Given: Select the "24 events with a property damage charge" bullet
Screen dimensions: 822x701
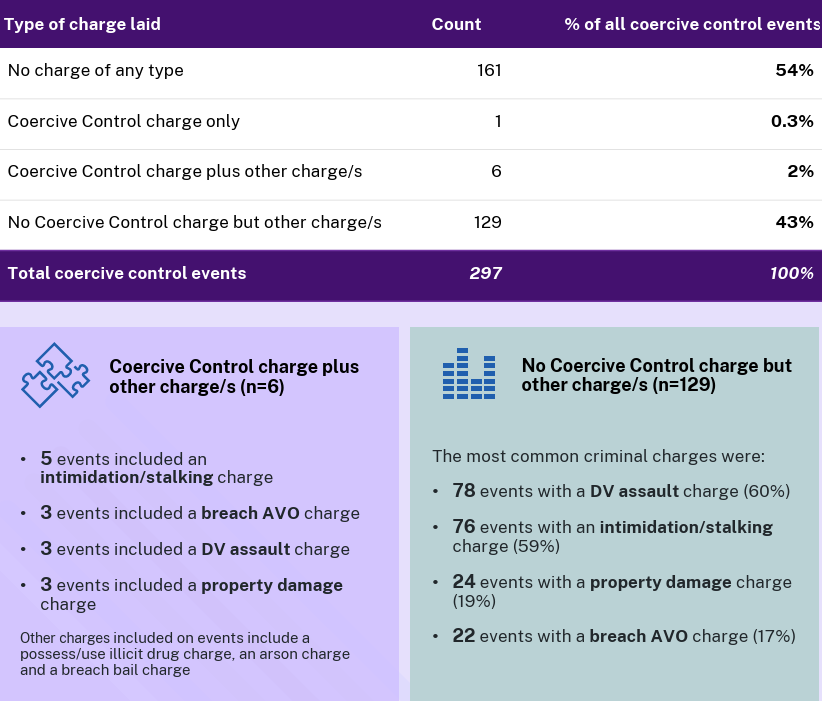Looking at the screenshot, I should (x=621, y=591).
